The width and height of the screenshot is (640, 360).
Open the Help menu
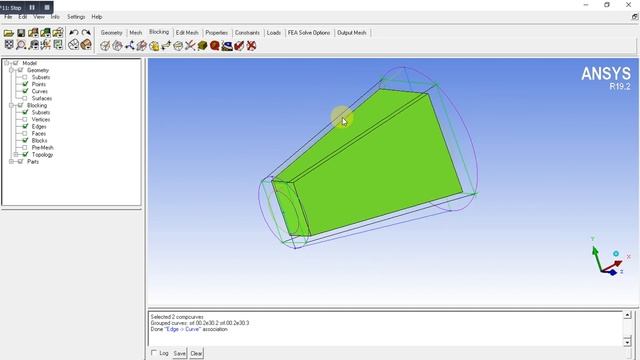pos(97,17)
